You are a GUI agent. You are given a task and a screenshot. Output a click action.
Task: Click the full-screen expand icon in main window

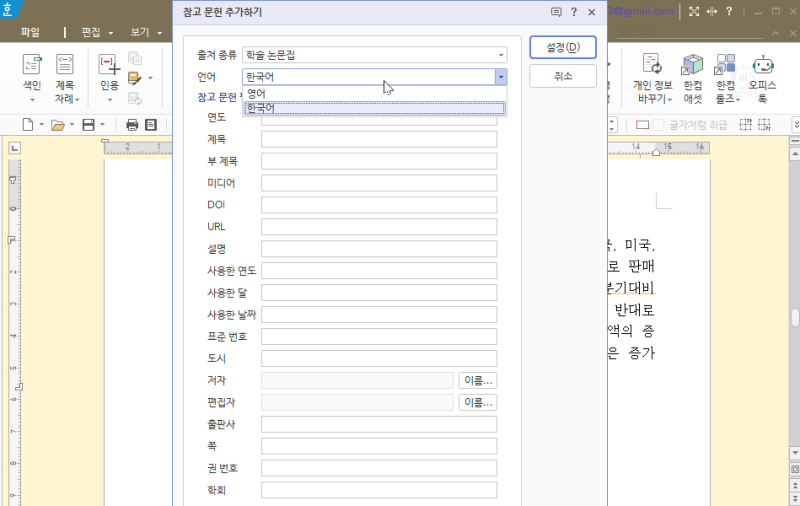[x=694, y=11]
